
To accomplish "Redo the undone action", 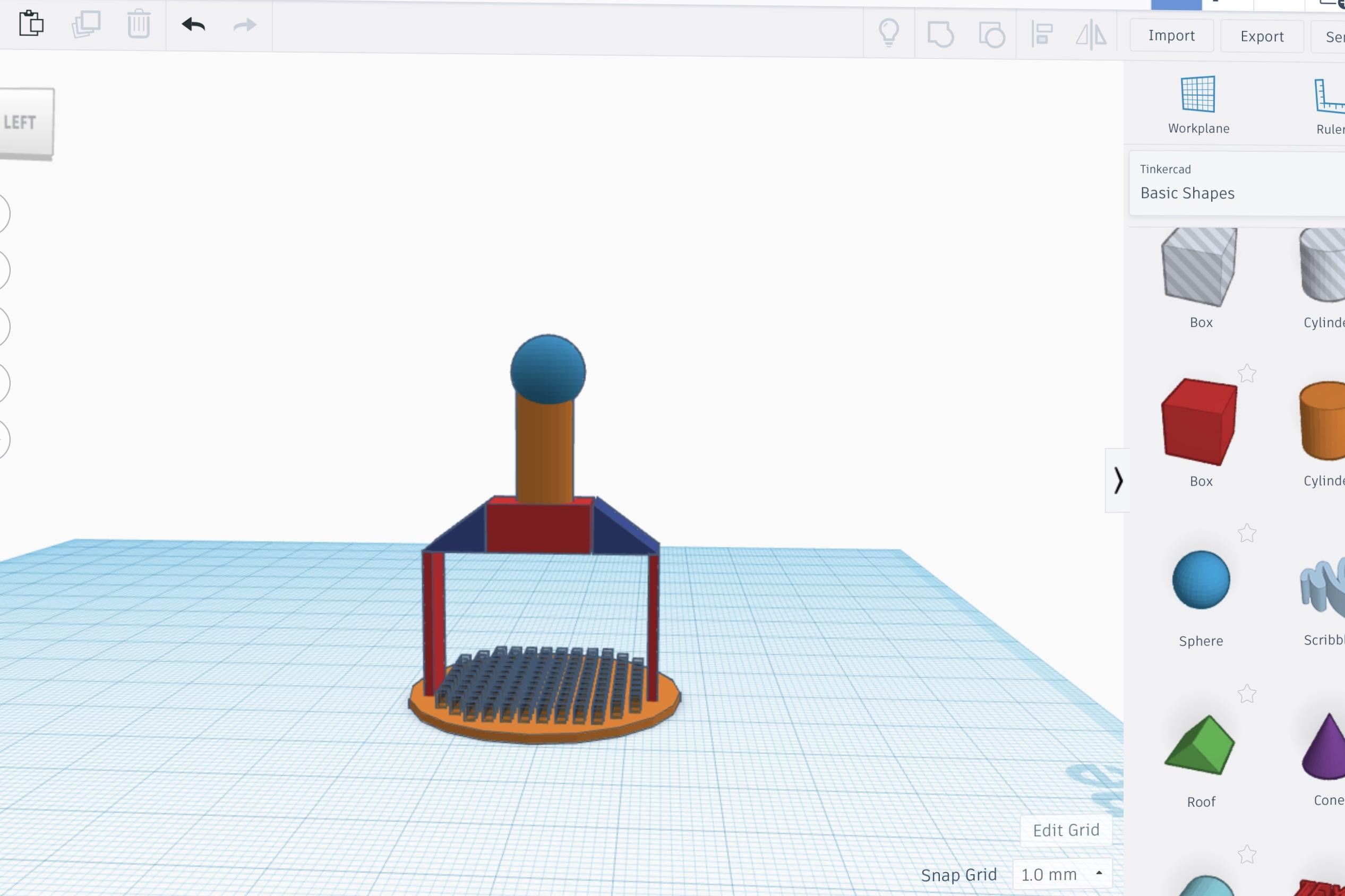I will click(245, 25).
